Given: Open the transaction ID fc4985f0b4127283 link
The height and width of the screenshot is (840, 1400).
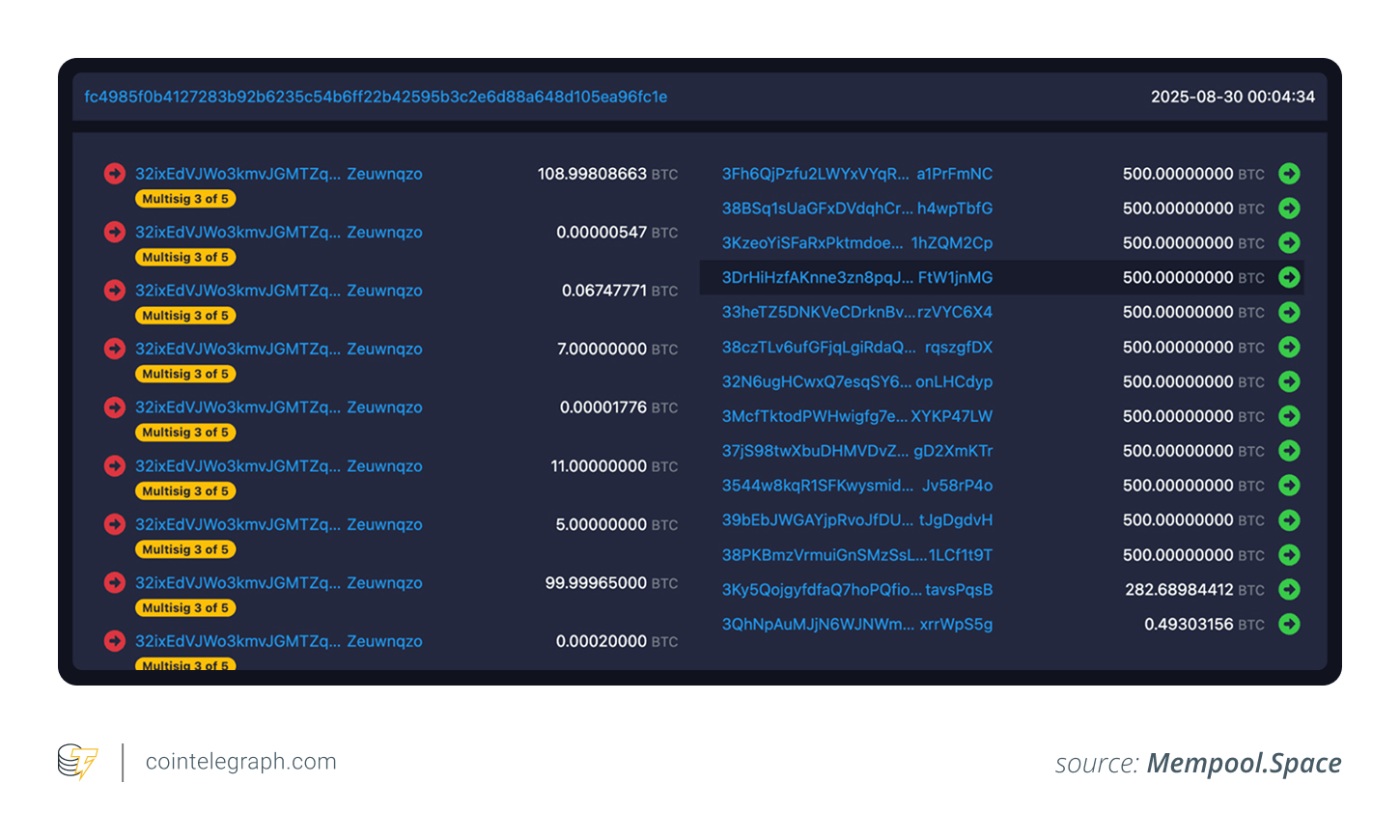Looking at the screenshot, I should pyautogui.click(x=376, y=97).
